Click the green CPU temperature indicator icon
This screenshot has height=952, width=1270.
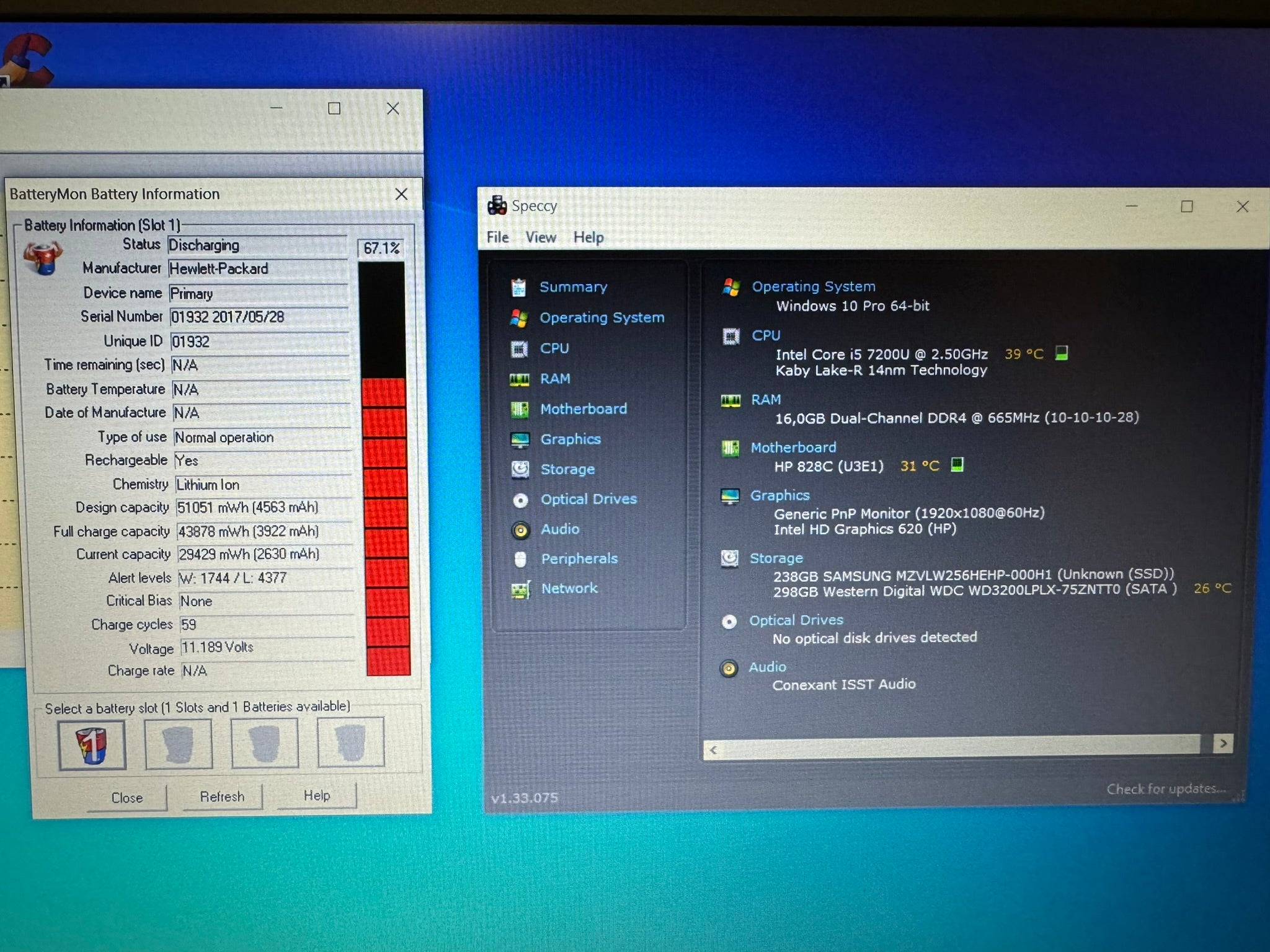point(1062,353)
